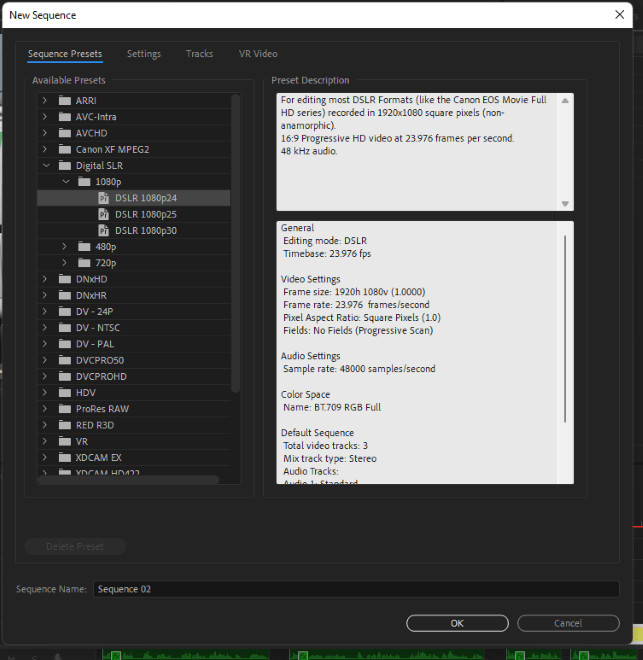Click the DSLR 1080p24 preset file icon
The image size is (643, 660).
(104, 198)
